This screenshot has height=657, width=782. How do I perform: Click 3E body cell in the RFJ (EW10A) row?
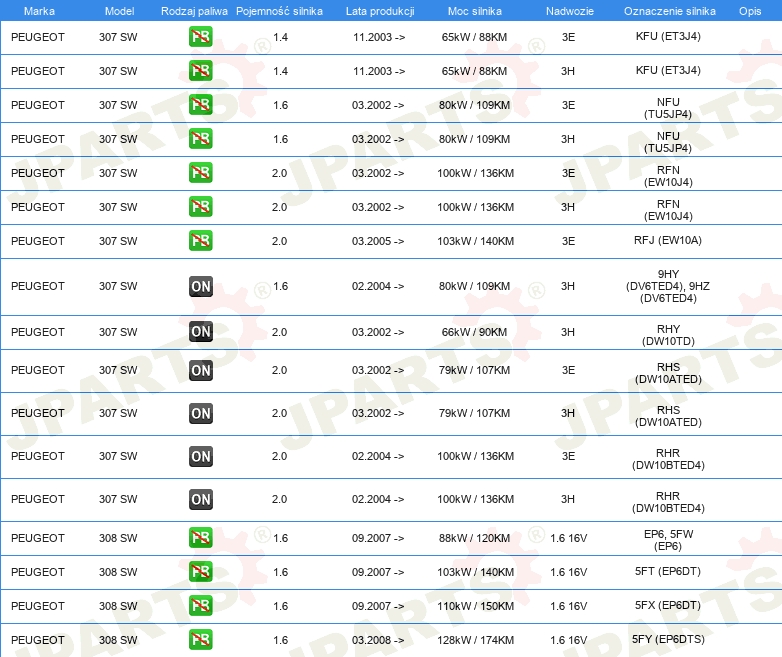pyautogui.click(x=568, y=241)
